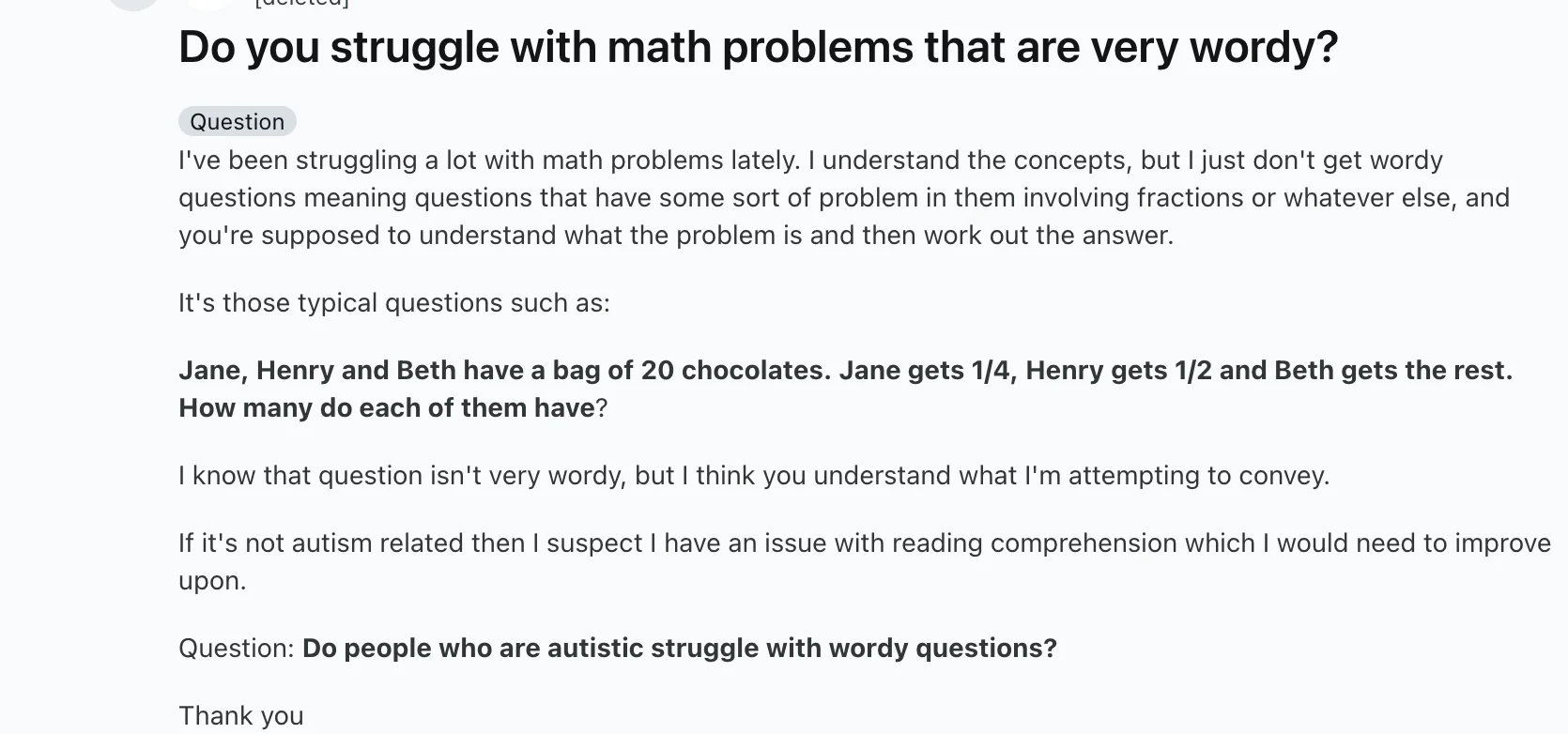Click the 'It's those typical questions' line

coord(394,303)
